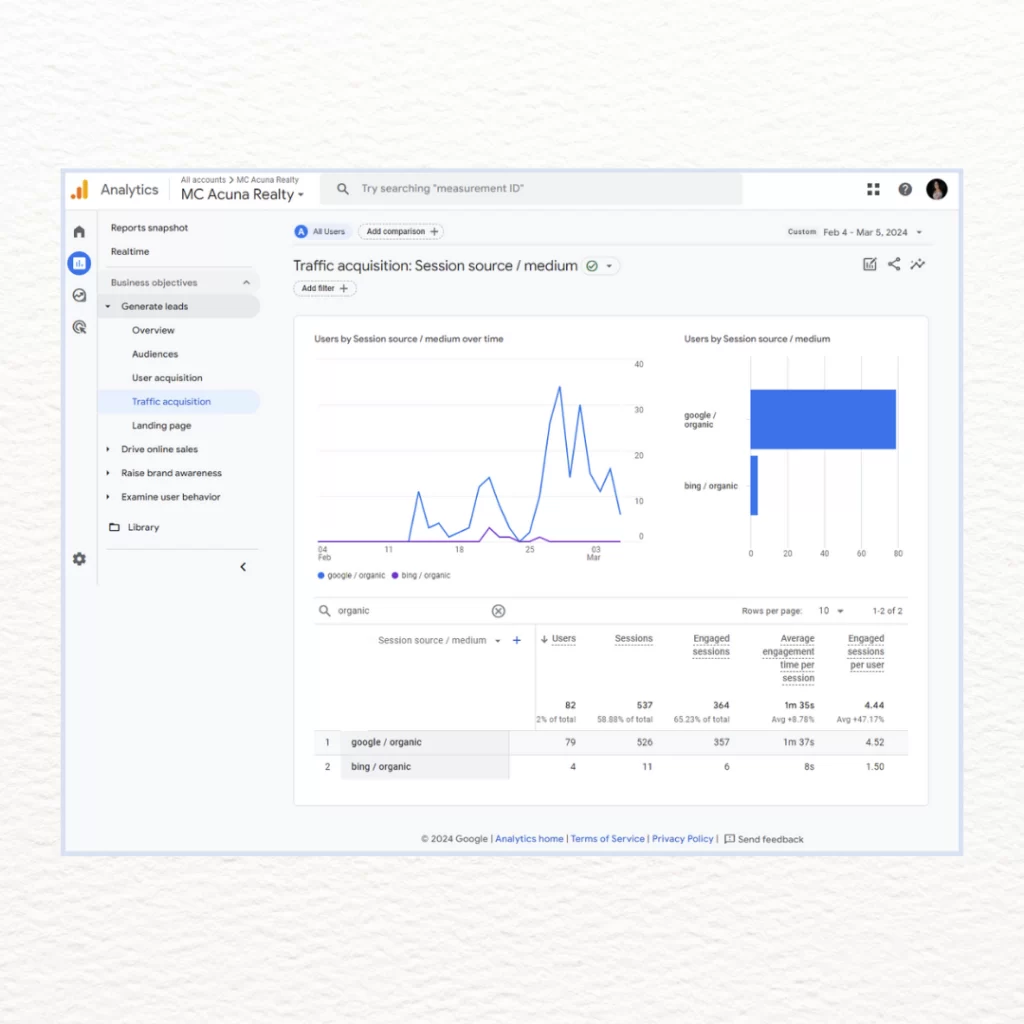Open Reports snapshot

click(150, 228)
